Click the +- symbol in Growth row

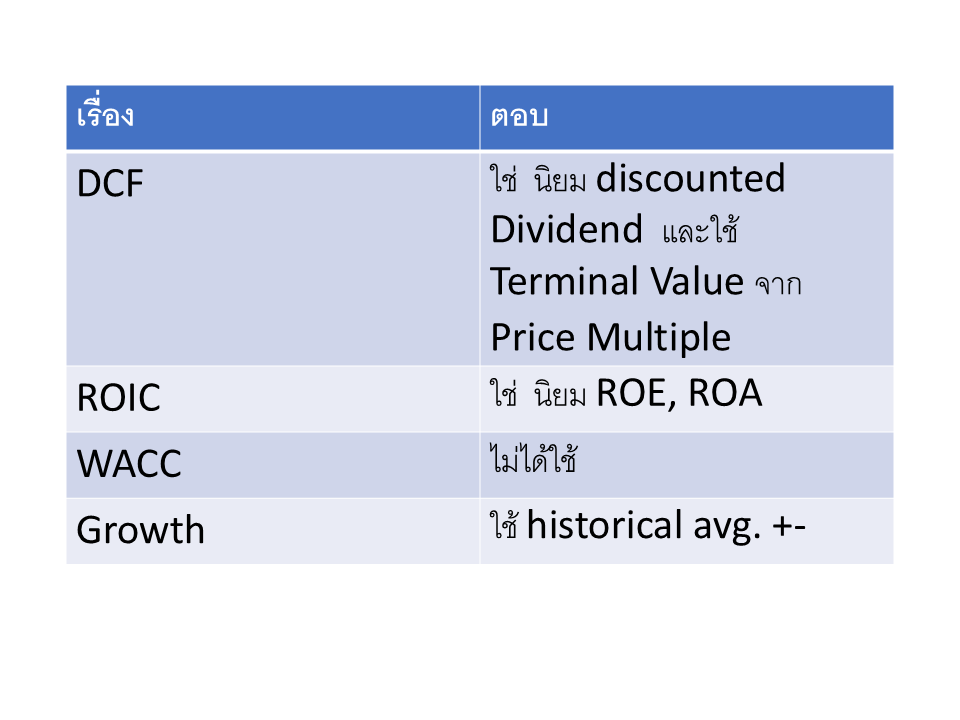tap(790, 525)
